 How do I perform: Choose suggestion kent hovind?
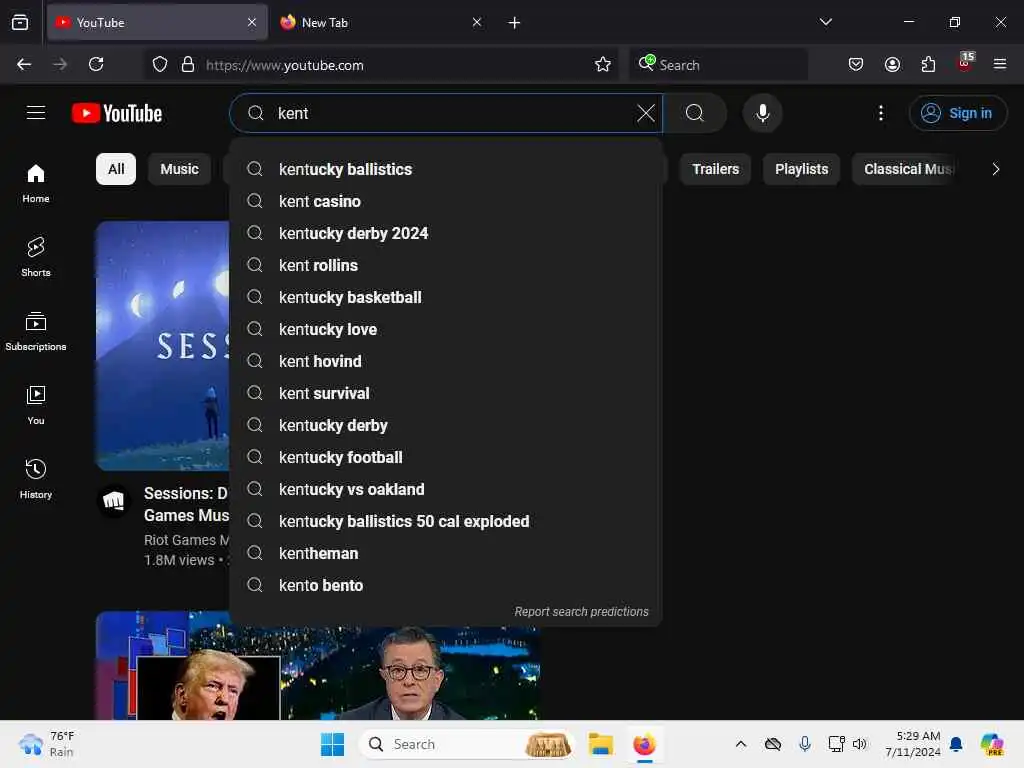point(446,361)
